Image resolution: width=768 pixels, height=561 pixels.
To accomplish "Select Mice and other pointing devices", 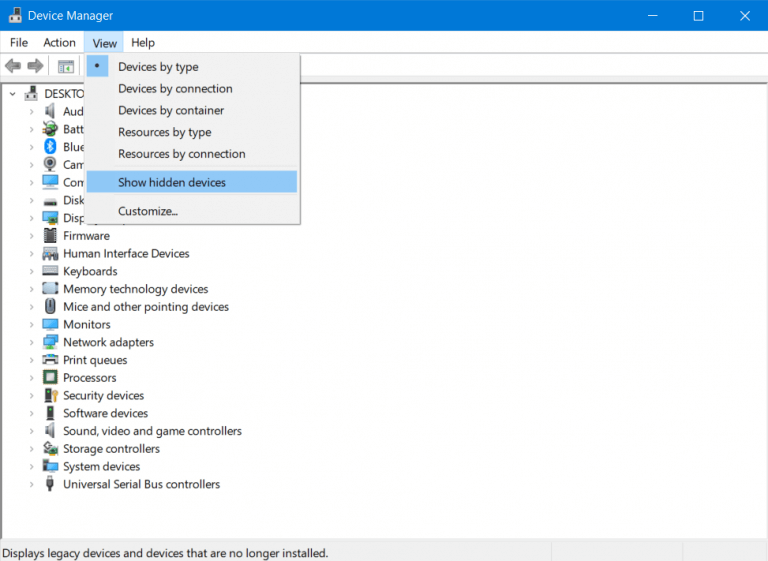I will pyautogui.click(x=146, y=307).
